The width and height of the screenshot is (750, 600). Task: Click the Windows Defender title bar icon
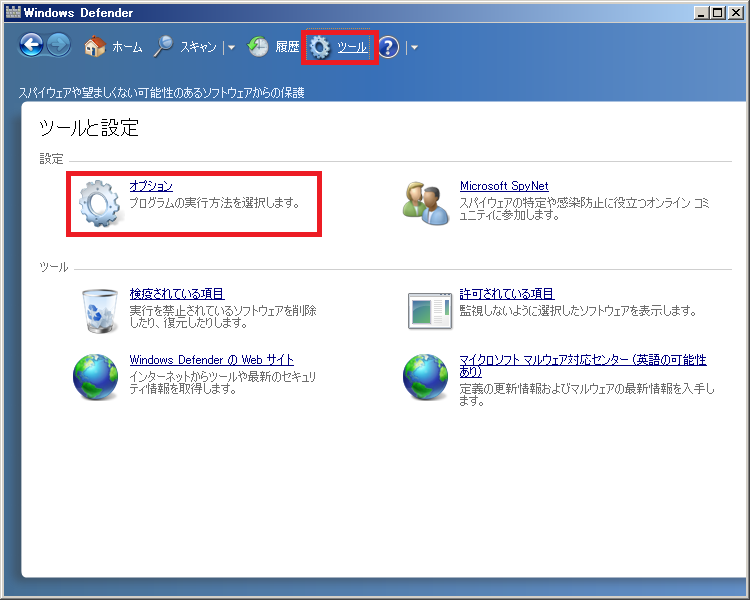tap(13, 12)
